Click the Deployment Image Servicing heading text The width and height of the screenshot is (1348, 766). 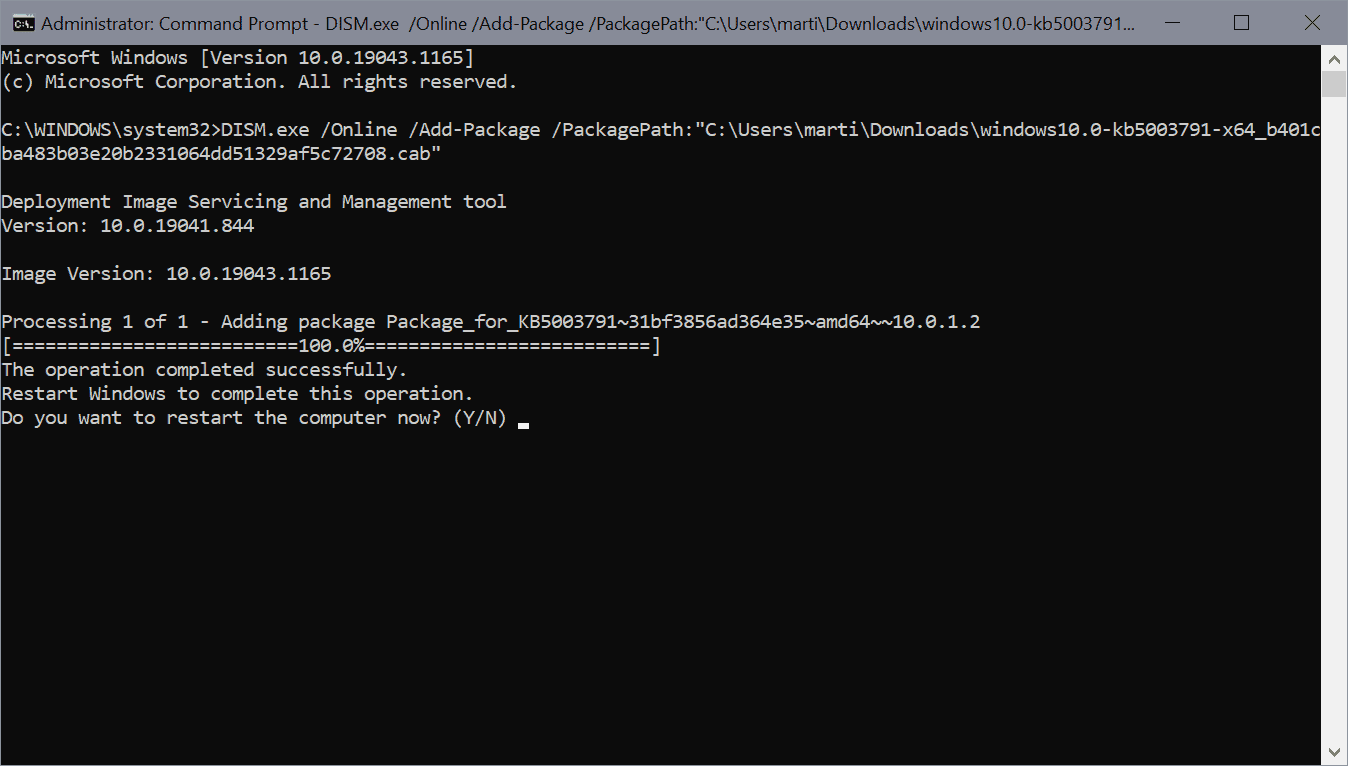coord(254,202)
